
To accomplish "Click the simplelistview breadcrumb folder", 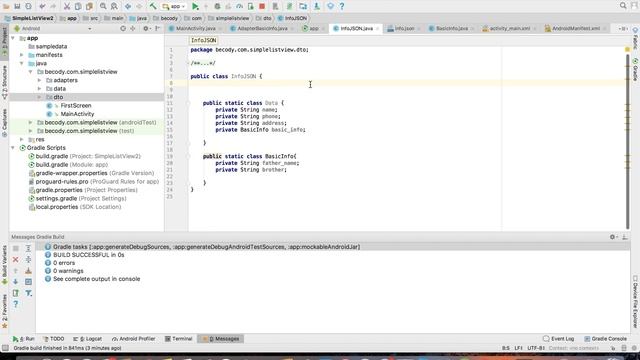I will [228, 18].
